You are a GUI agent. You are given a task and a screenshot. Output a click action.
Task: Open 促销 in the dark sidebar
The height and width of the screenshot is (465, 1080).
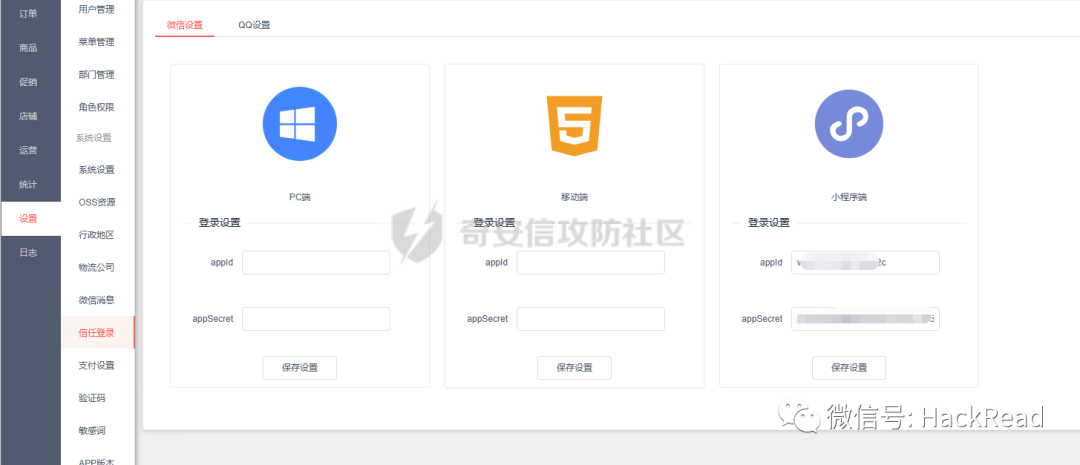click(x=28, y=82)
